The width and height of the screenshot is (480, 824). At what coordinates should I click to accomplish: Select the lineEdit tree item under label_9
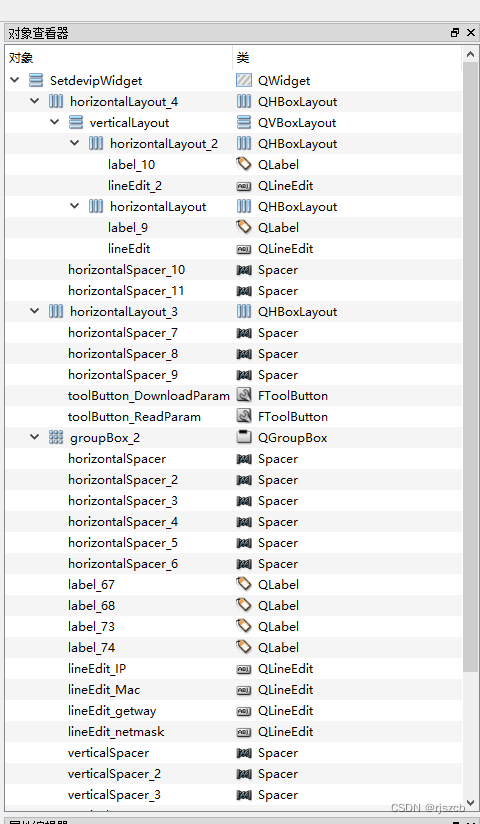coord(129,249)
